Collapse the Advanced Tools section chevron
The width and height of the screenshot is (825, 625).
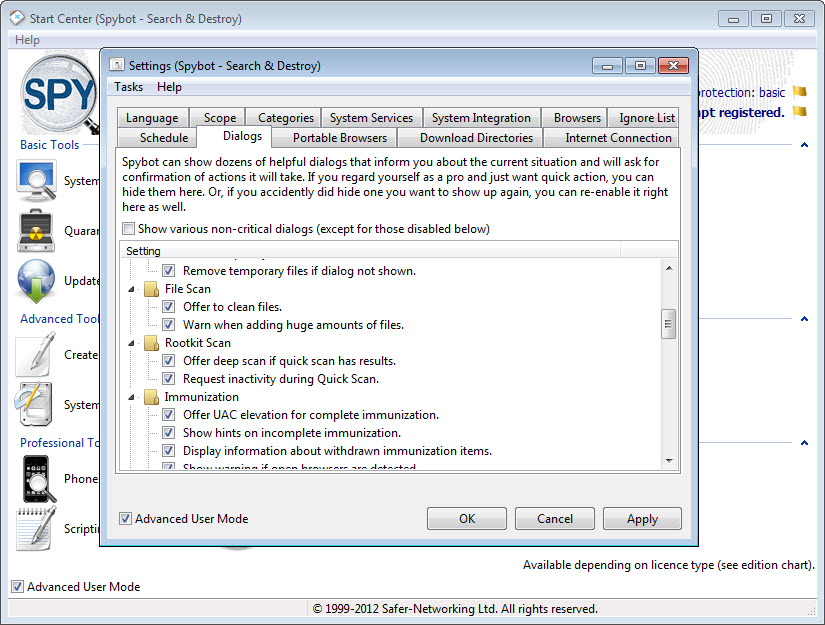(x=804, y=319)
